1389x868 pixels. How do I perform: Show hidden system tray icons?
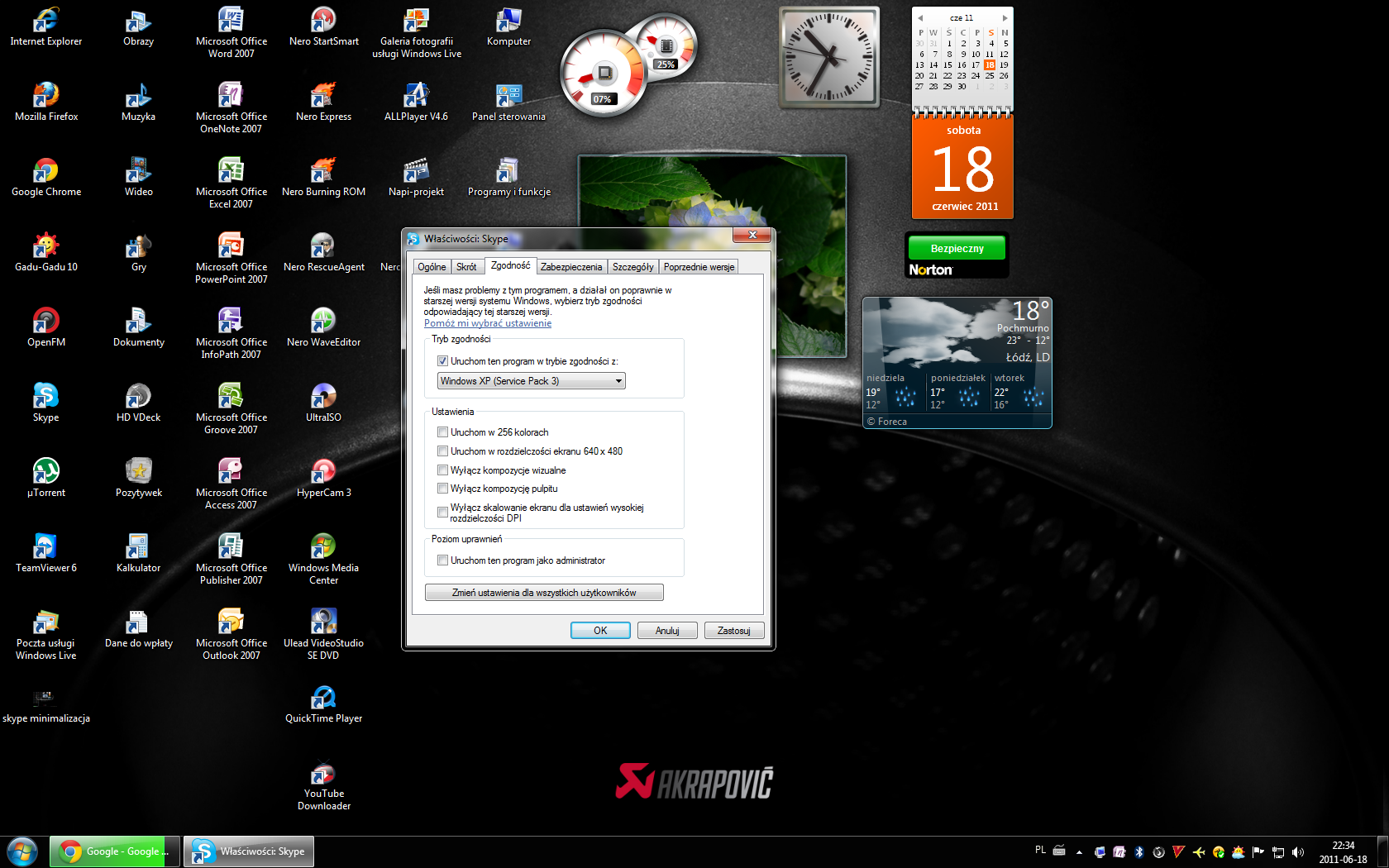(1079, 852)
